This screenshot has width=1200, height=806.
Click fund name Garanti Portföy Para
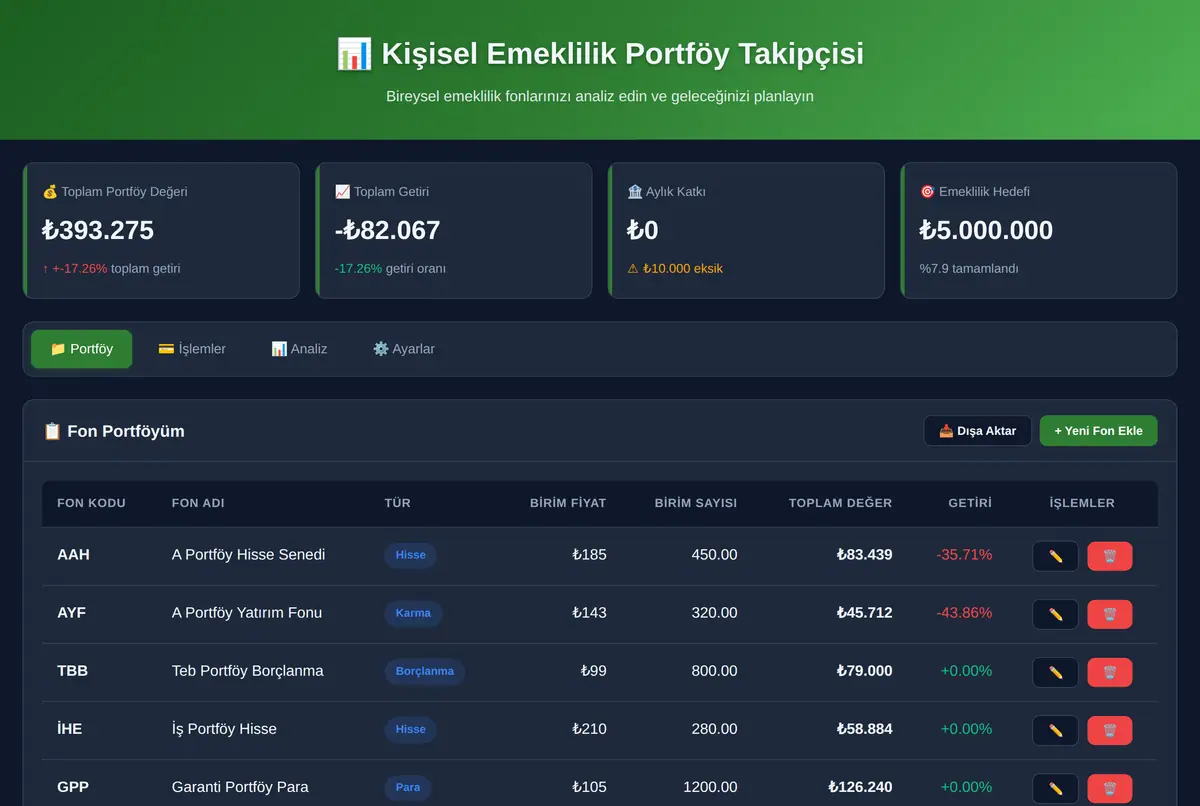240,787
